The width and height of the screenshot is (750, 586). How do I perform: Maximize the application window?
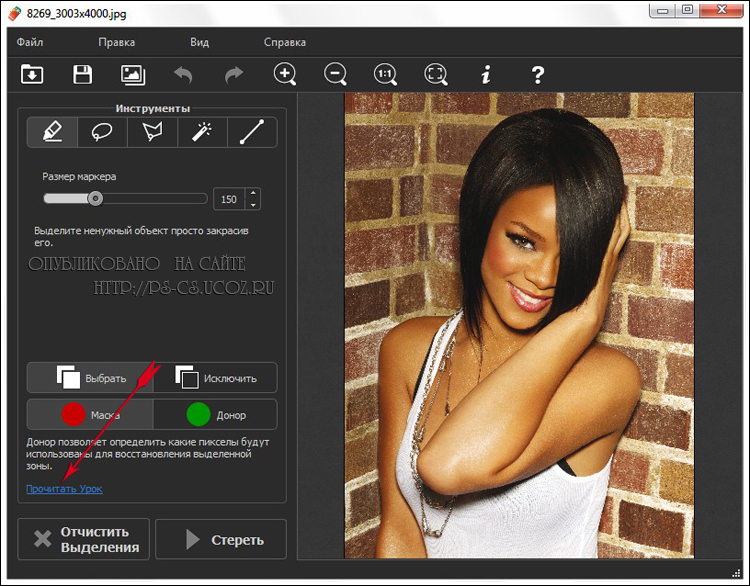coord(688,10)
